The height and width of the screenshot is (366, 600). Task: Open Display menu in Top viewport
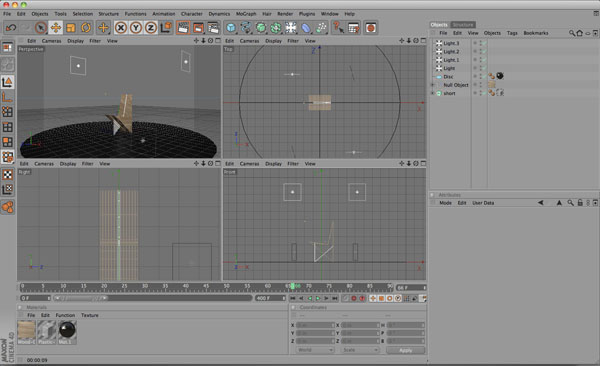pos(273,41)
